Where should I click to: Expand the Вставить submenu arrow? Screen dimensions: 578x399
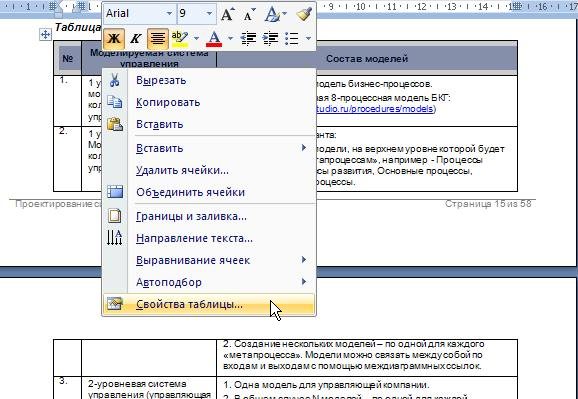tap(304, 148)
